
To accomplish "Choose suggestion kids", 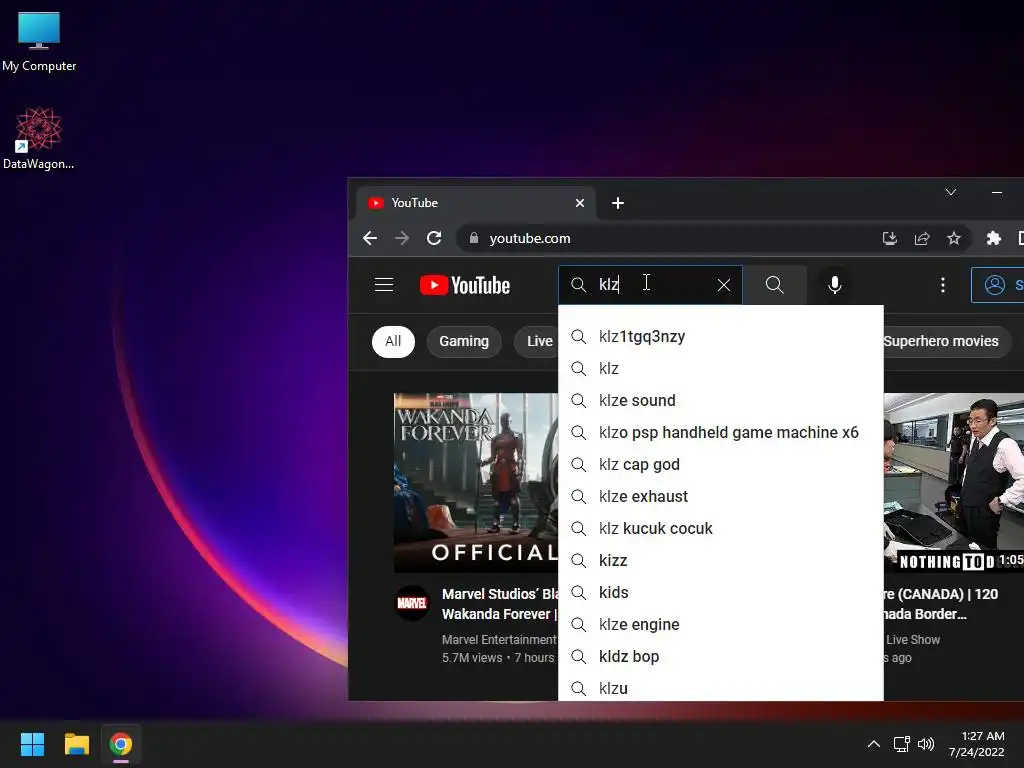I will (721, 592).
